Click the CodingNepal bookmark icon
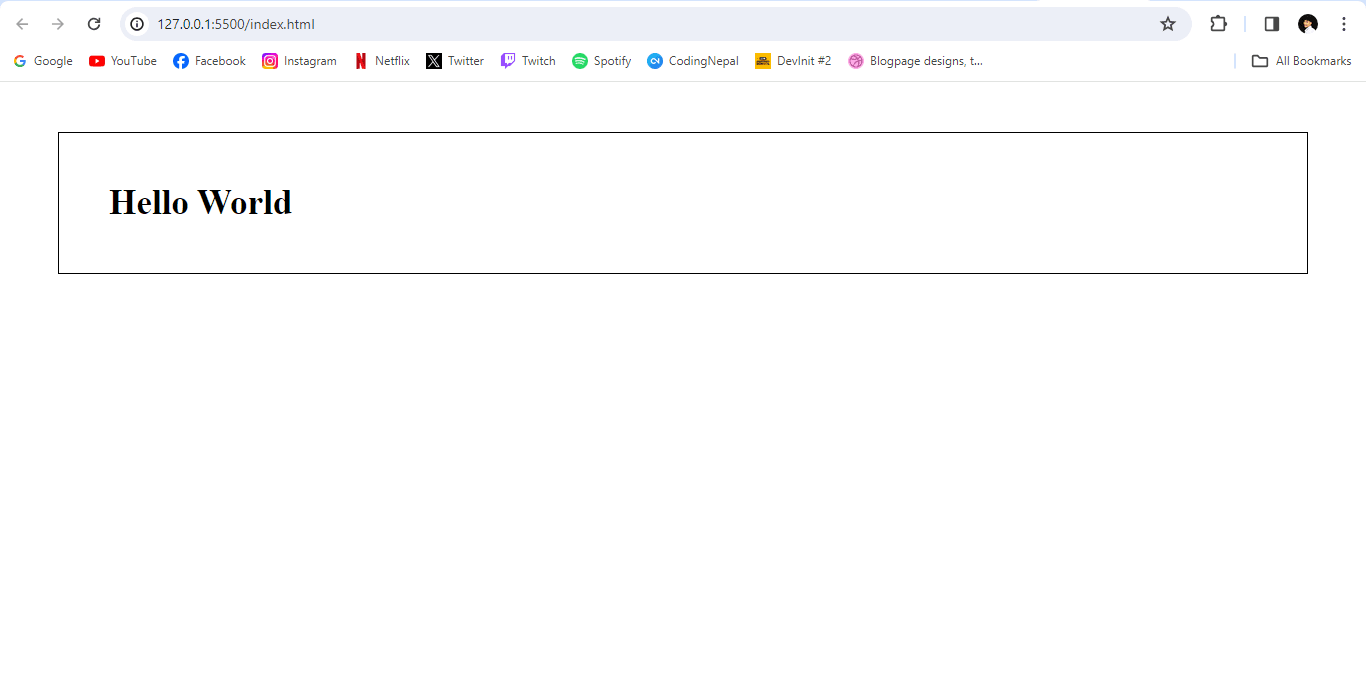Viewport: 1366px width, 689px height. pyautogui.click(x=657, y=61)
